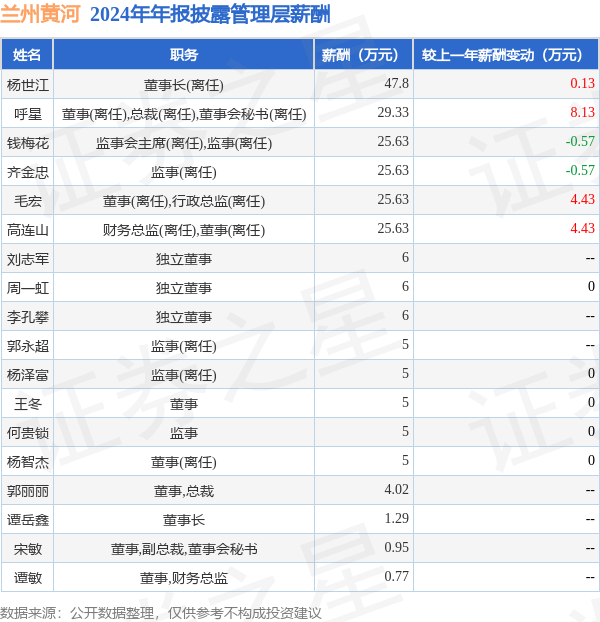The height and width of the screenshot is (622, 600).
Task: Click the salary value 0.95
Action: pyautogui.click(x=397, y=547)
